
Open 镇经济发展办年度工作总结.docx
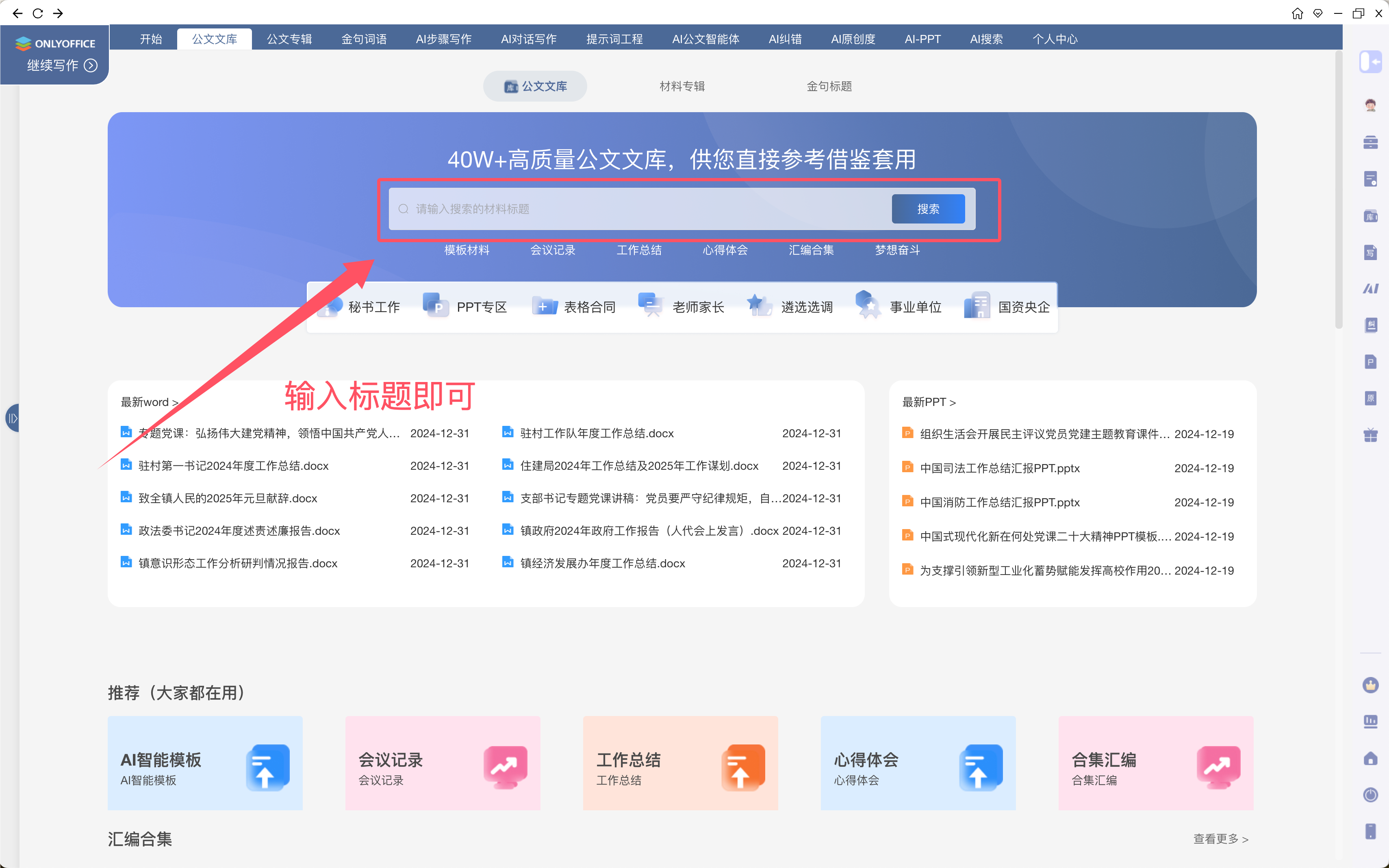603,563
